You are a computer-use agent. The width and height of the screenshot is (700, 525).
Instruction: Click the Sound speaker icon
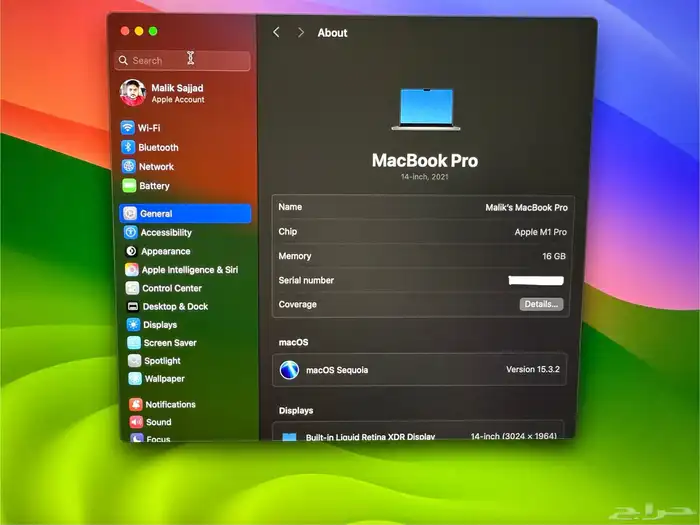[x=136, y=422]
